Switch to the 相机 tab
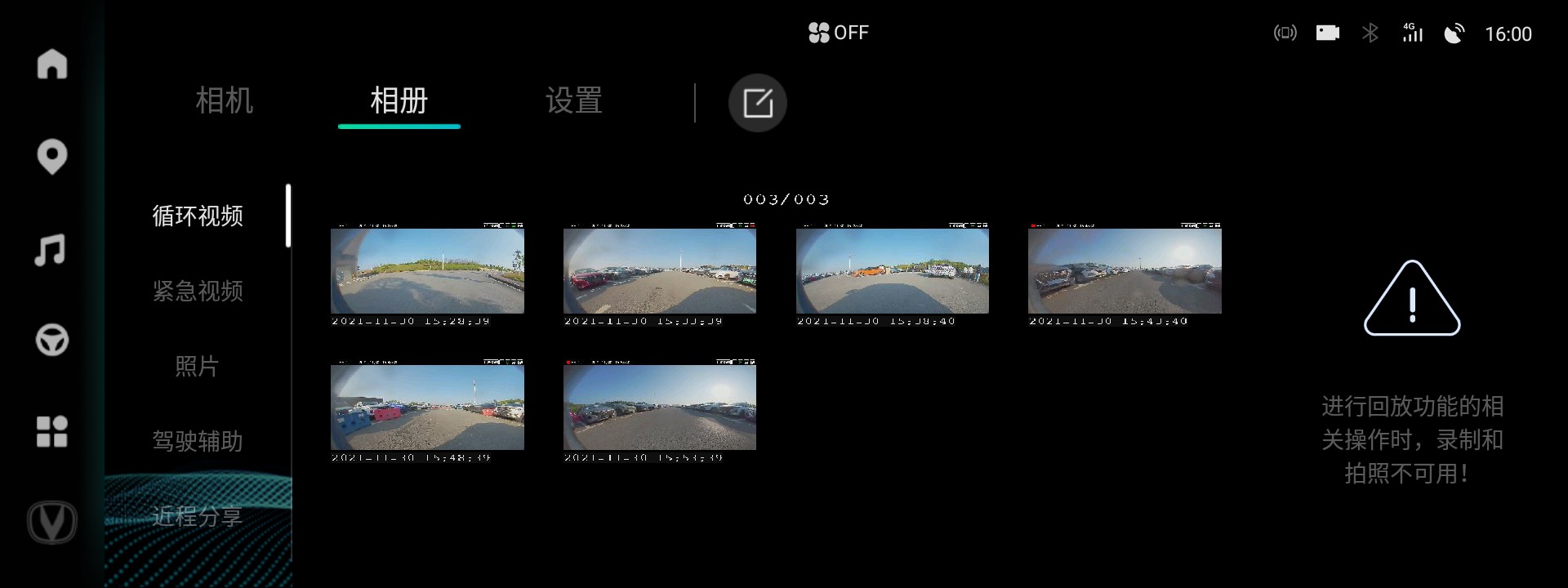This screenshot has height=588, width=1568. tap(225, 101)
